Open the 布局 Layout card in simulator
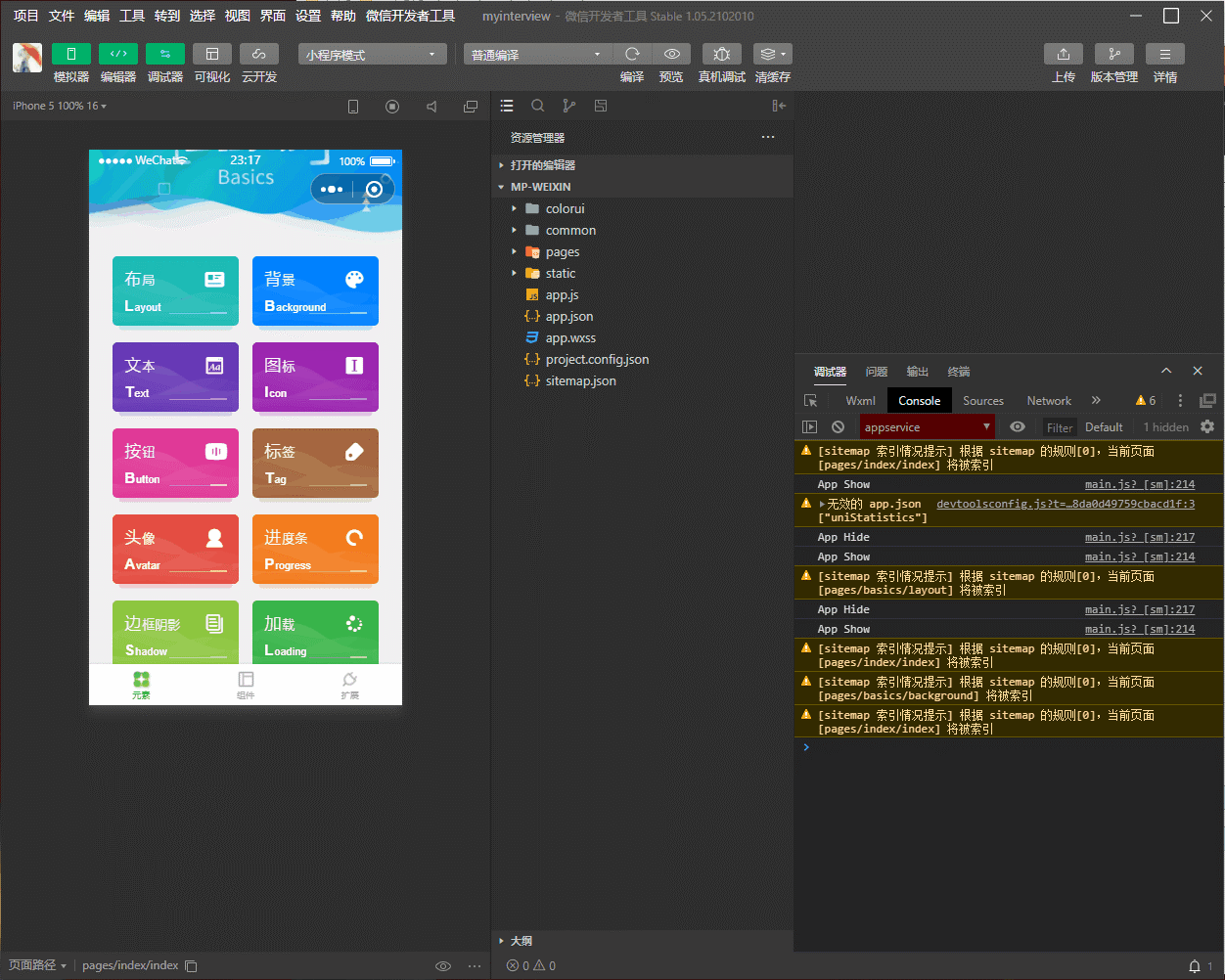The width and height of the screenshot is (1225, 980). pyautogui.click(x=175, y=291)
